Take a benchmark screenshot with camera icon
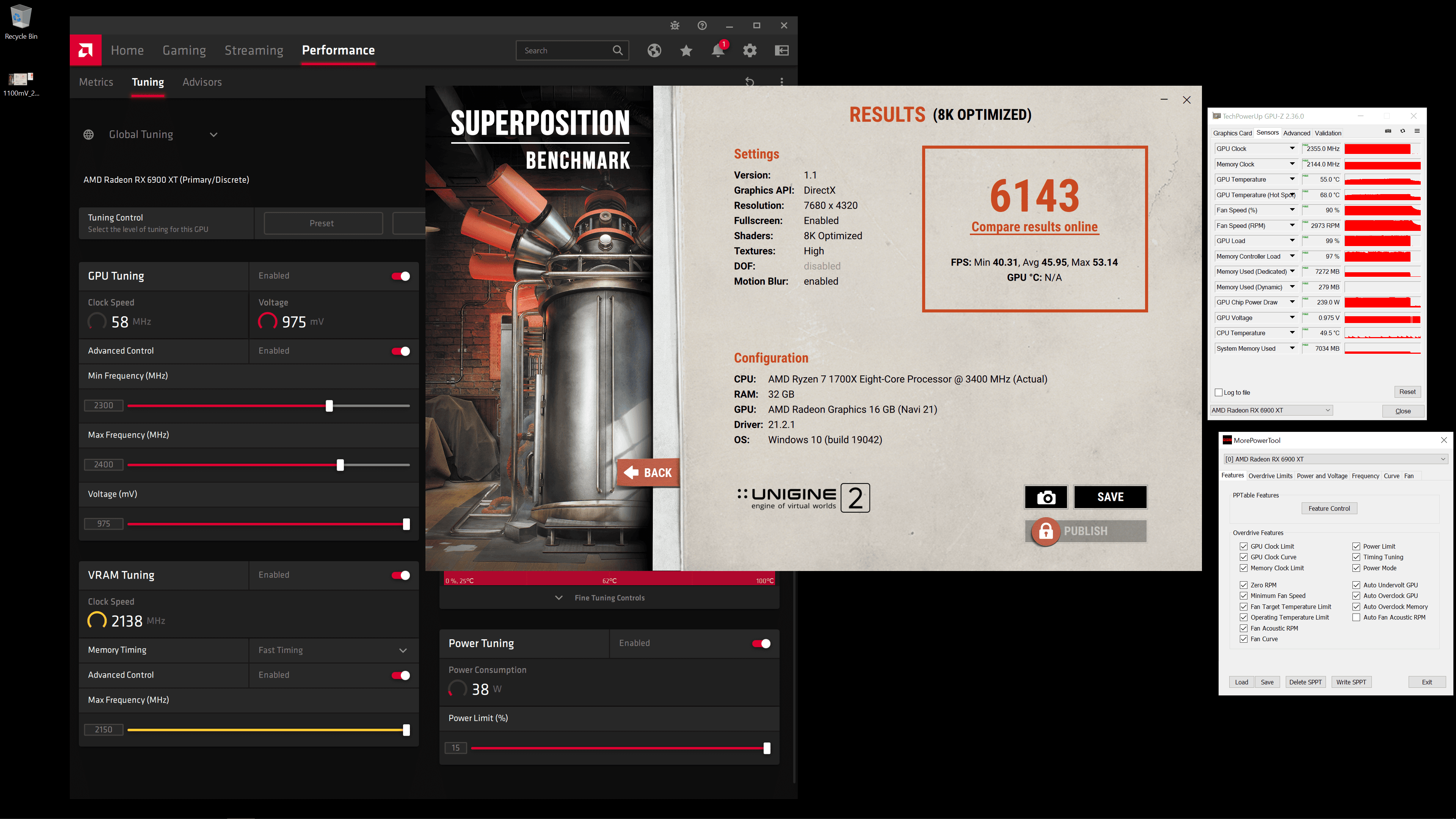Screen dimensions: 1456x819 point(1046,497)
